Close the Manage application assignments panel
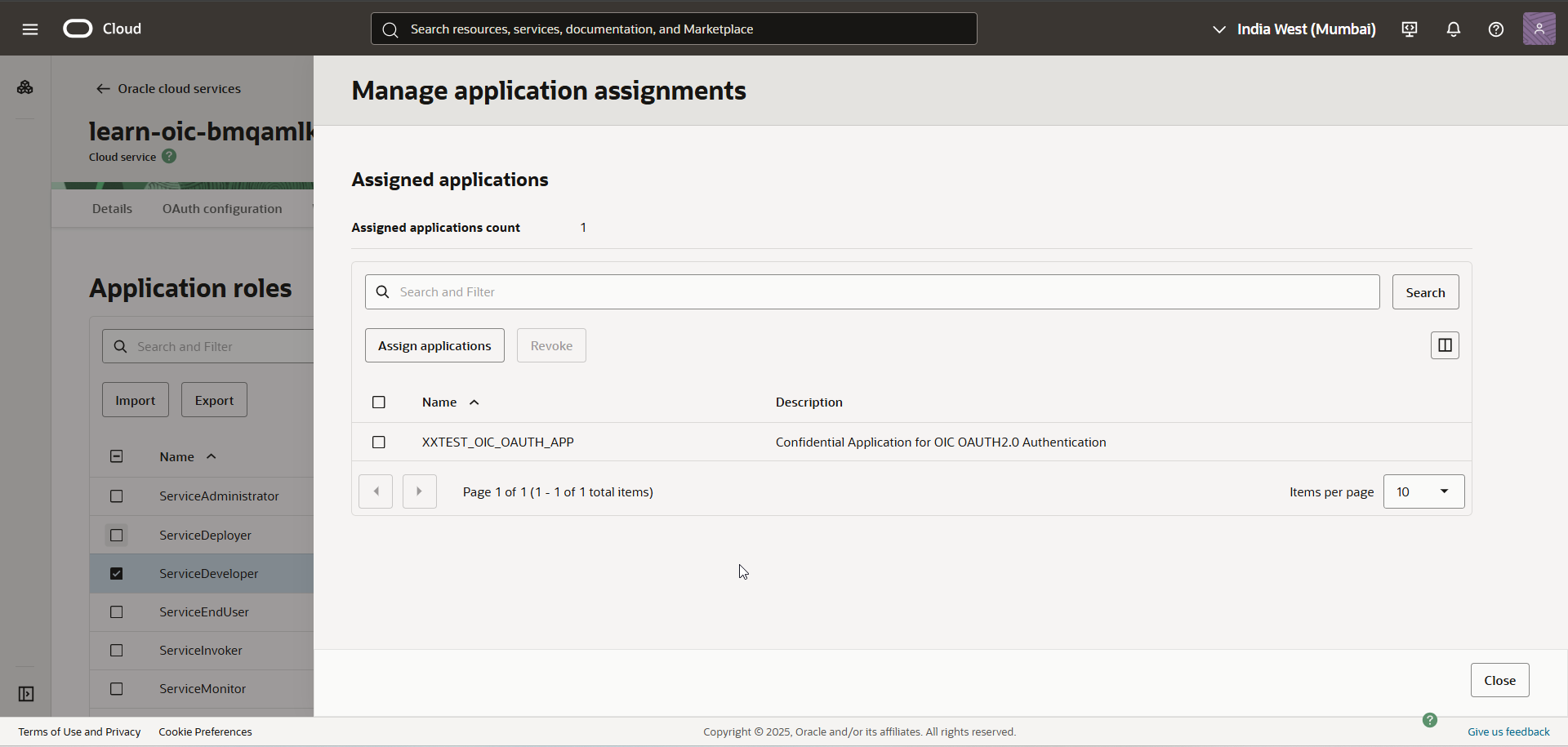Image resolution: width=1568 pixels, height=747 pixels. (1499, 680)
